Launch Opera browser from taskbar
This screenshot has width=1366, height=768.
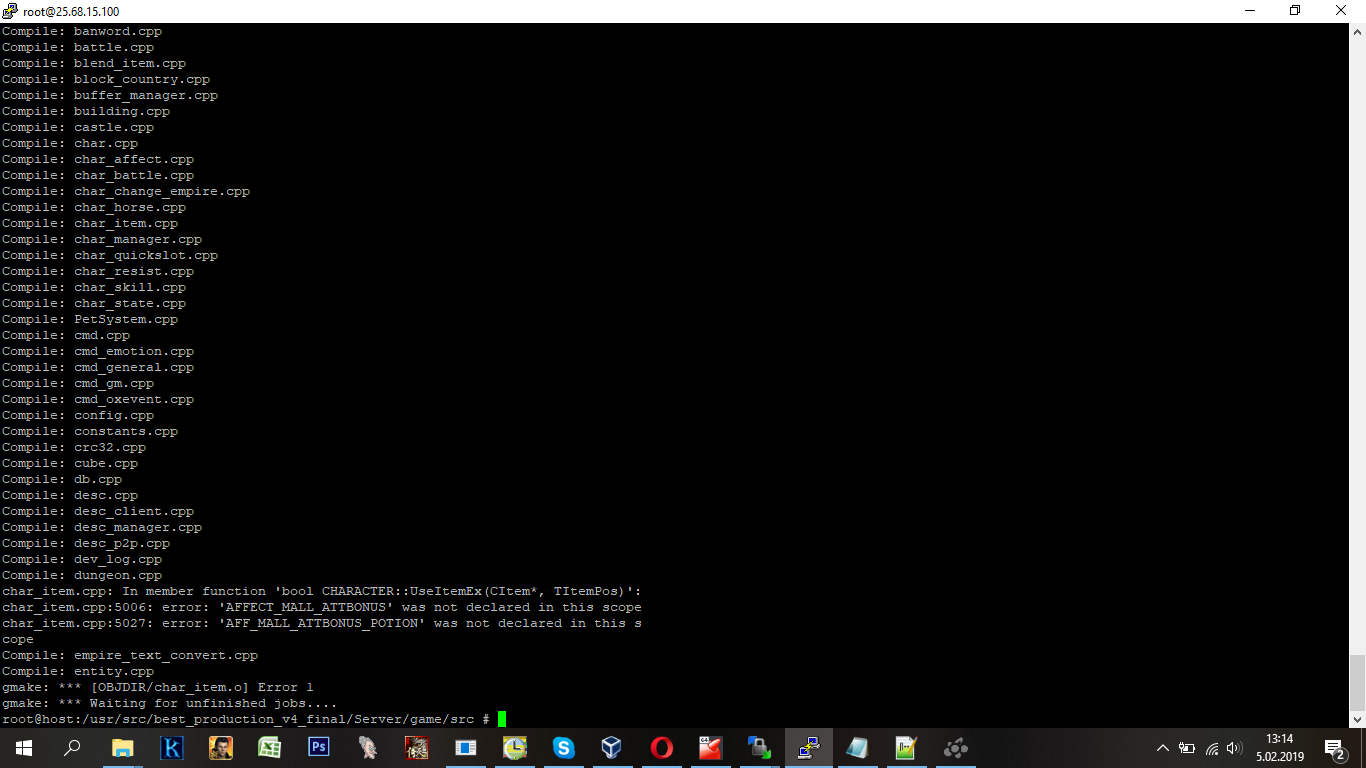[x=661, y=747]
